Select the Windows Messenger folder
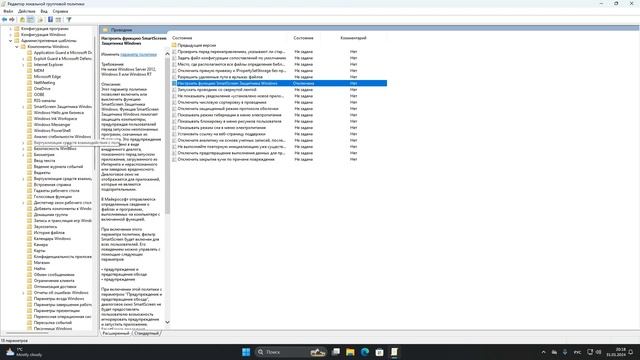 pyautogui.click(x=52, y=124)
